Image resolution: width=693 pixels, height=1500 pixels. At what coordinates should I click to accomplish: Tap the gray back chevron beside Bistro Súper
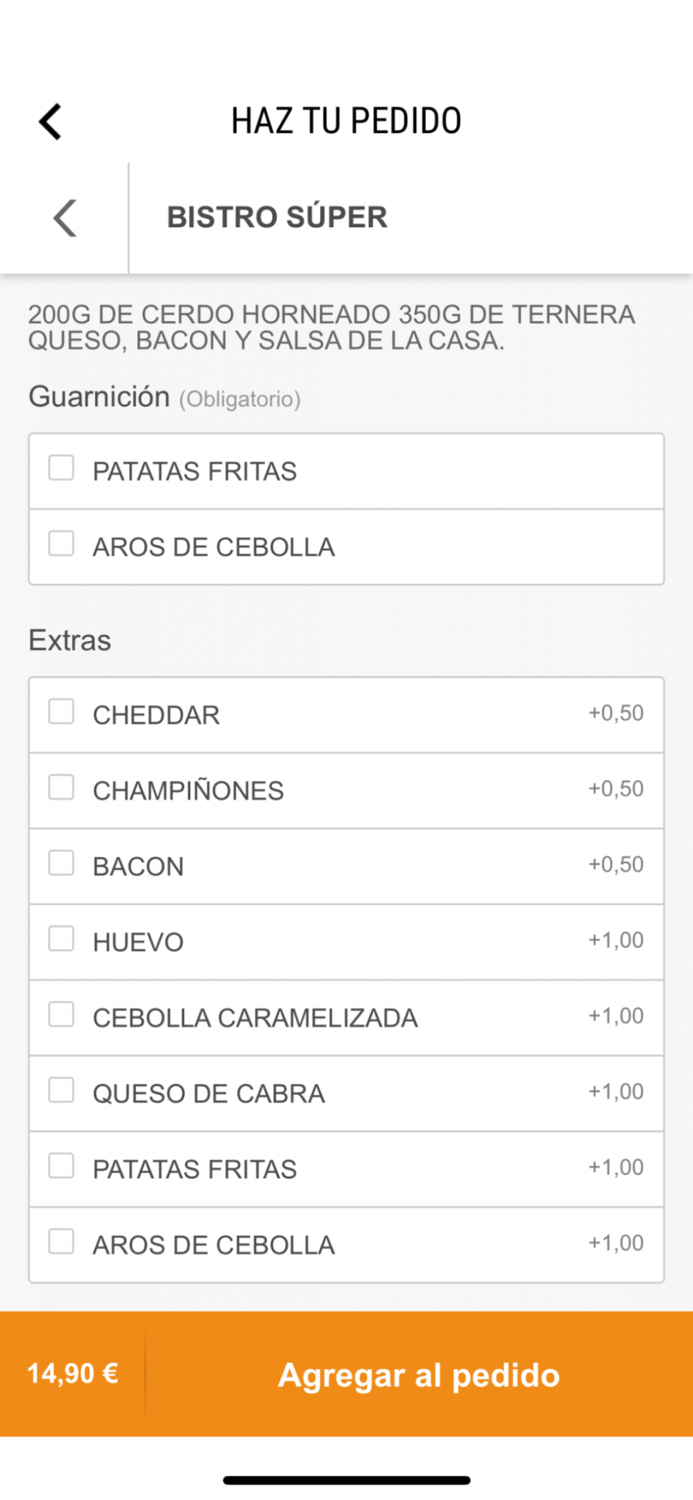65,217
